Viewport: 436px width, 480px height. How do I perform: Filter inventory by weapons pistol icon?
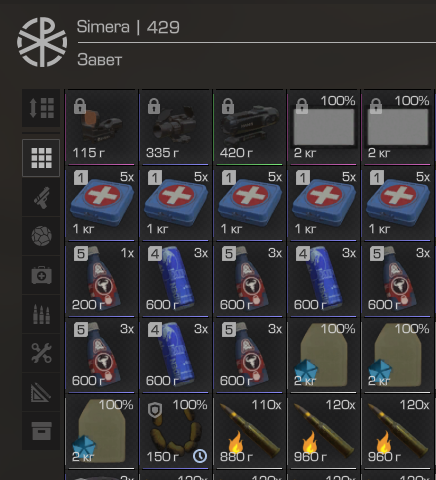[x=41, y=197]
